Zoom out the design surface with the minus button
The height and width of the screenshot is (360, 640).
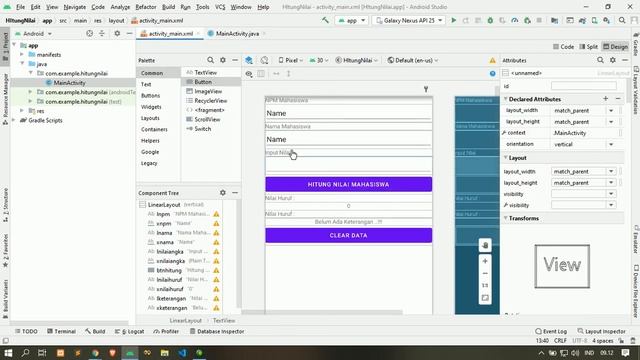485,273
